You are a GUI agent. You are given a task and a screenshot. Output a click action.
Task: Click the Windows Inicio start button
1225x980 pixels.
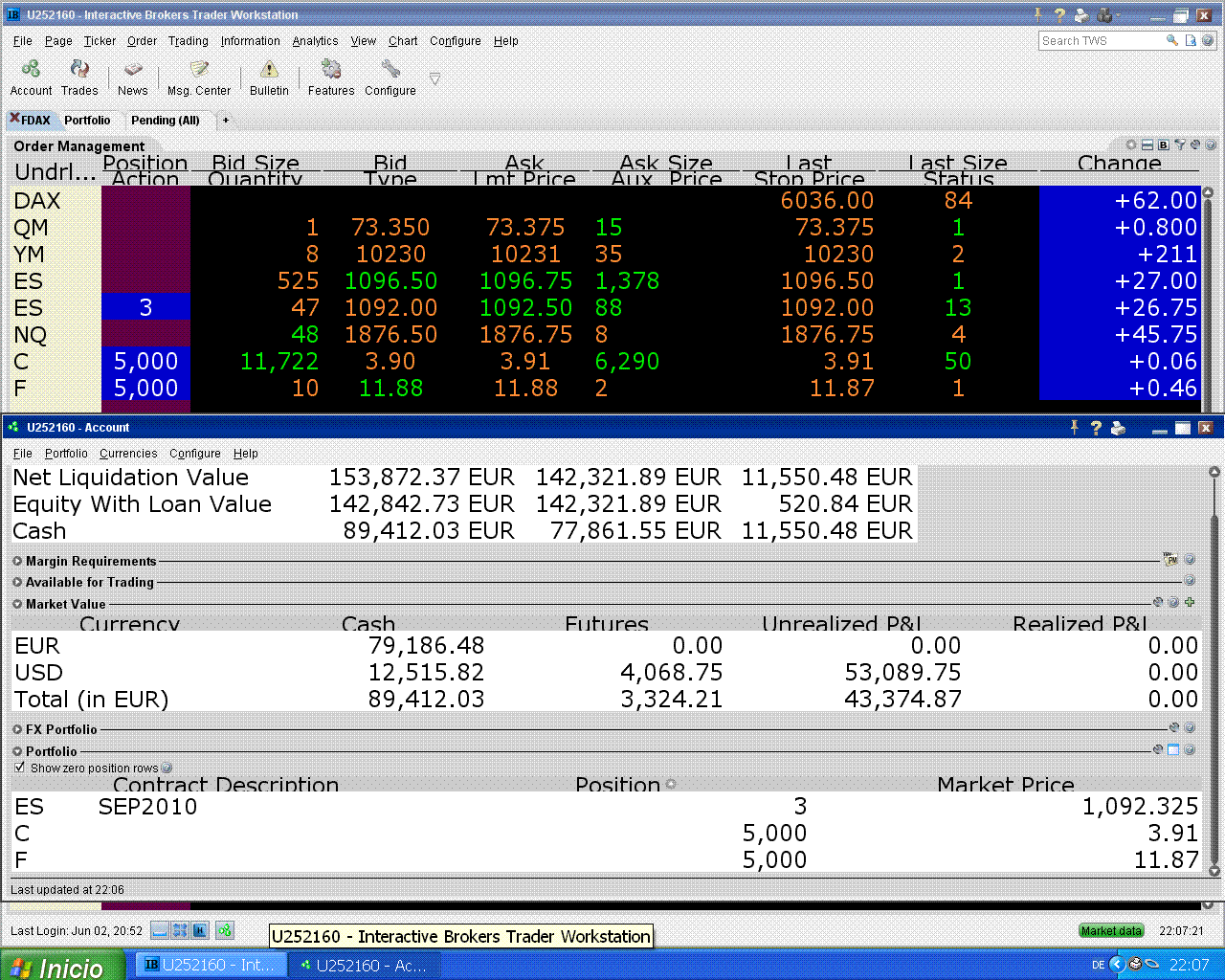(x=62, y=966)
